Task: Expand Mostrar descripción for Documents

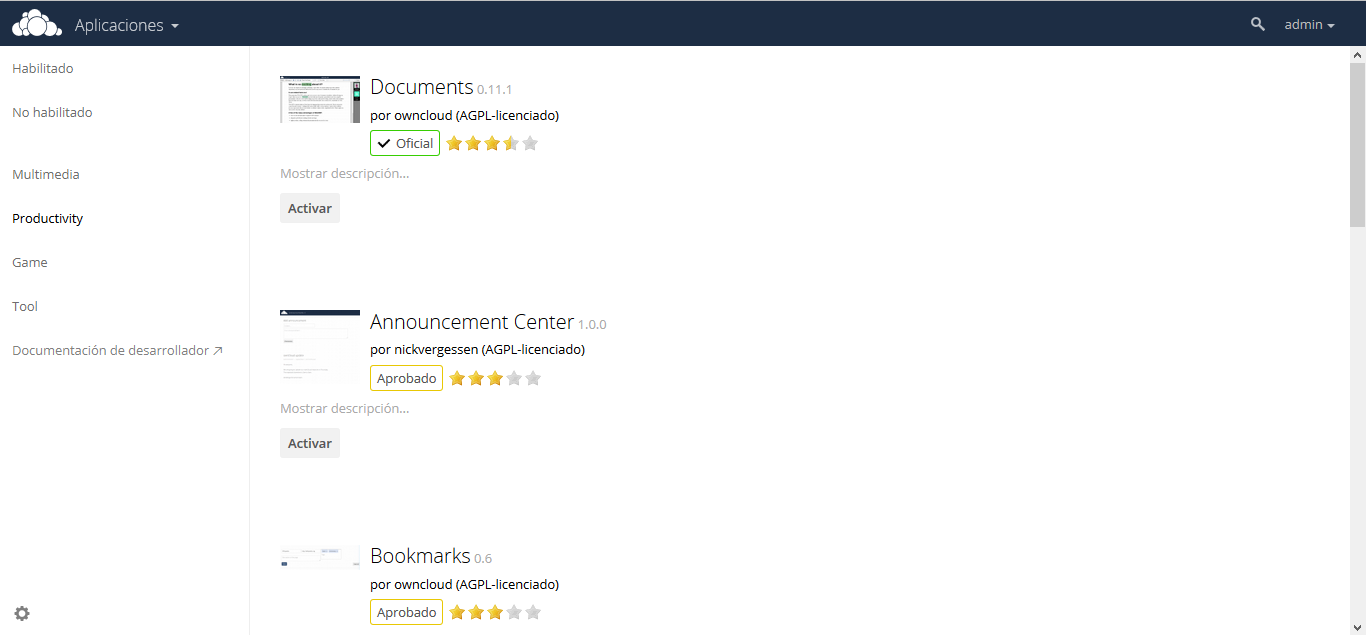Action: (x=344, y=173)
